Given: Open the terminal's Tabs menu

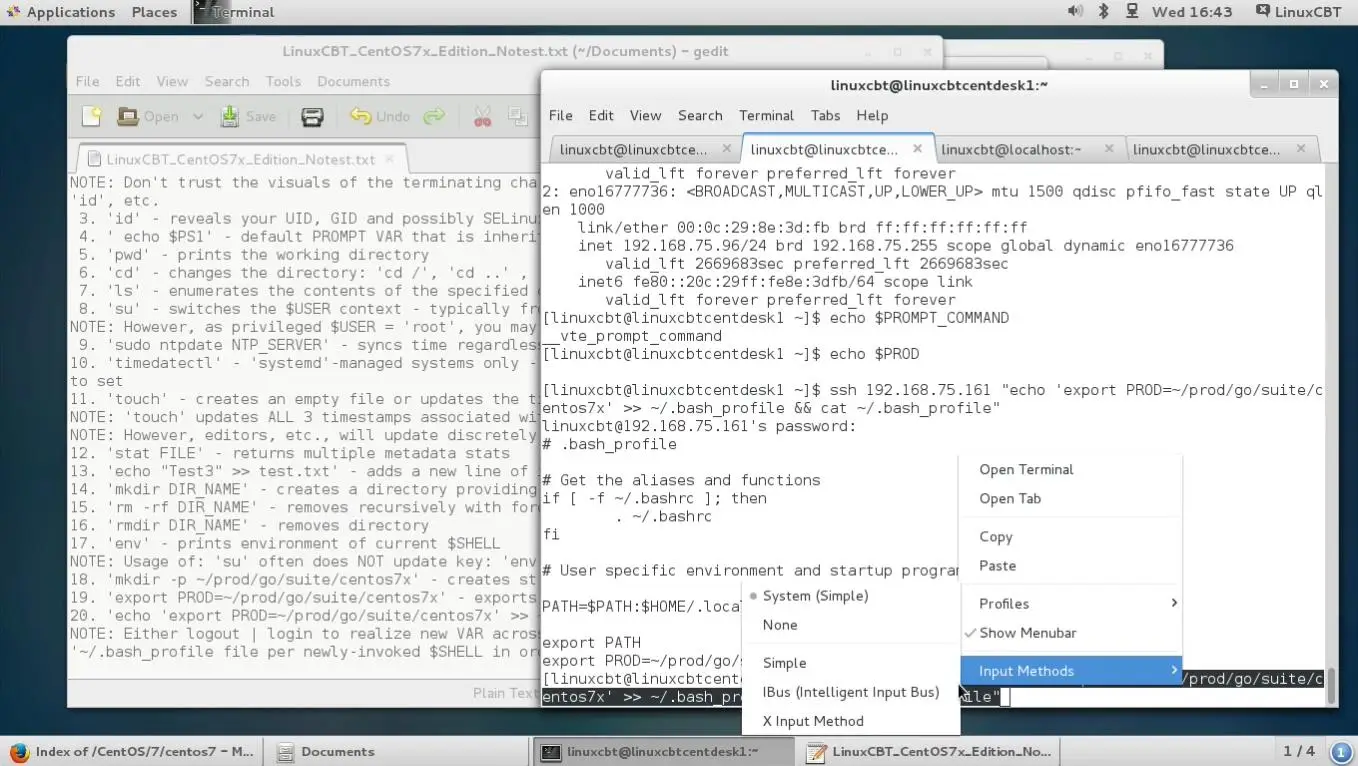Looking at the screenshot, I should point(825,116).
